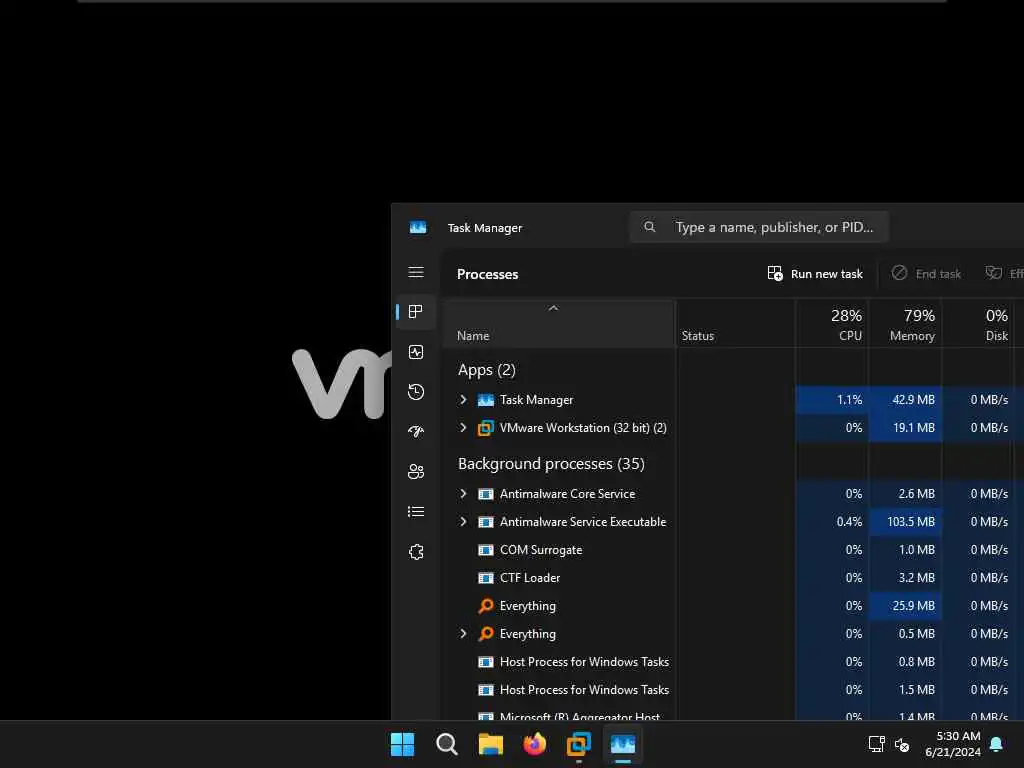Expand the Task Manager process group
The height and width of the screenshot is (768, 1024).
tap(463, 400)
